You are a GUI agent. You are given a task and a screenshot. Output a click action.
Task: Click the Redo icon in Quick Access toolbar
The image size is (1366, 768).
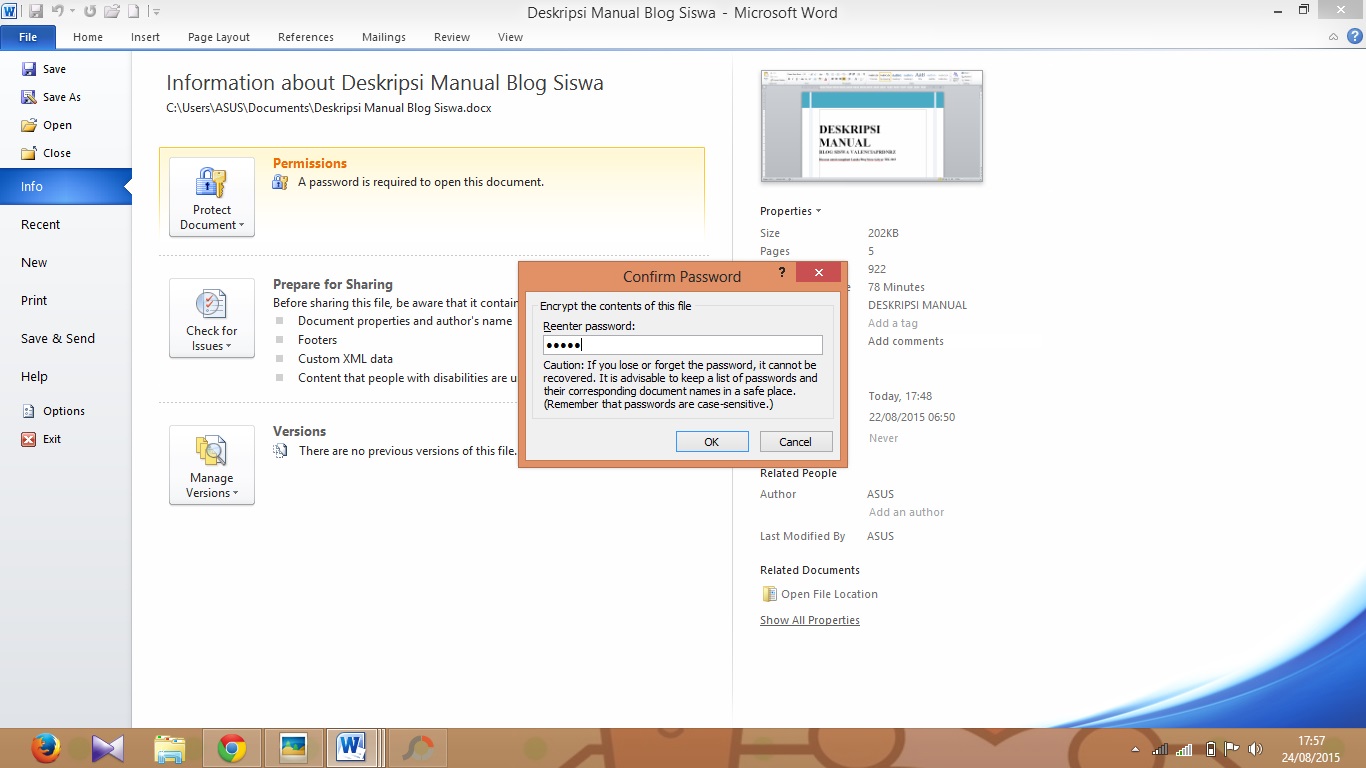click(x=90, y=12)
